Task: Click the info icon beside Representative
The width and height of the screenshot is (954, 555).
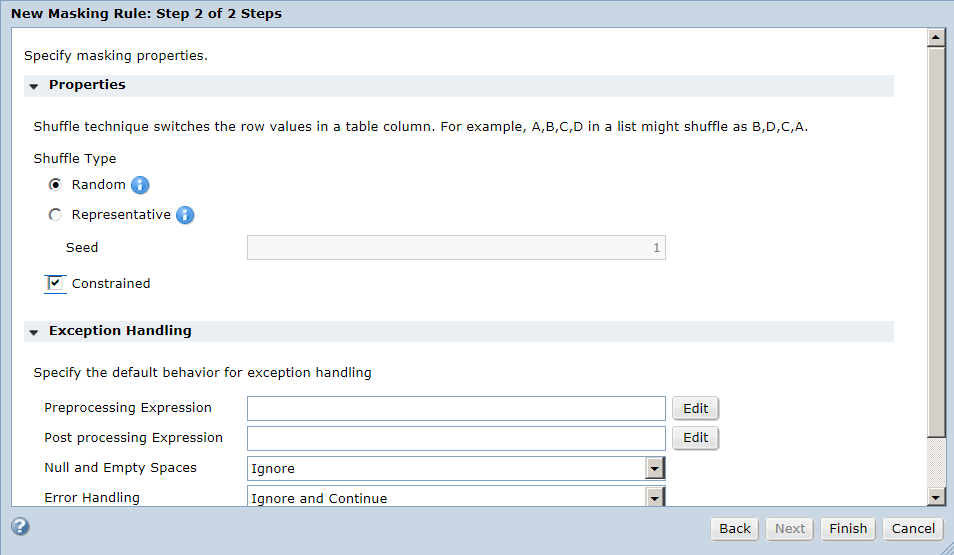Action: pyautogui.click(x=185, y=215)
